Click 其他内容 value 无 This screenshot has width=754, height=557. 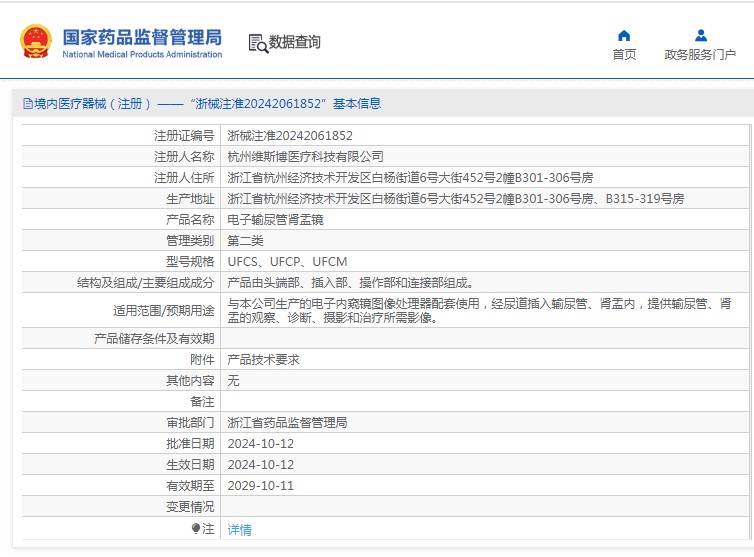tap(233, 380)
